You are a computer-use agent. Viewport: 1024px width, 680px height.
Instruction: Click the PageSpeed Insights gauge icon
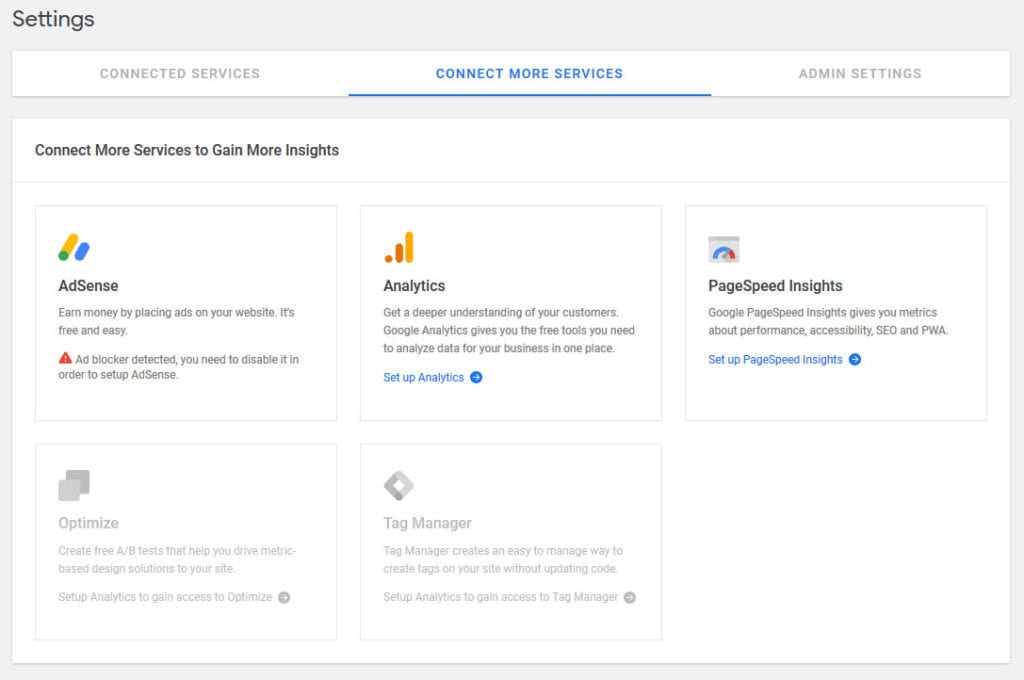(x=724, y=250)
